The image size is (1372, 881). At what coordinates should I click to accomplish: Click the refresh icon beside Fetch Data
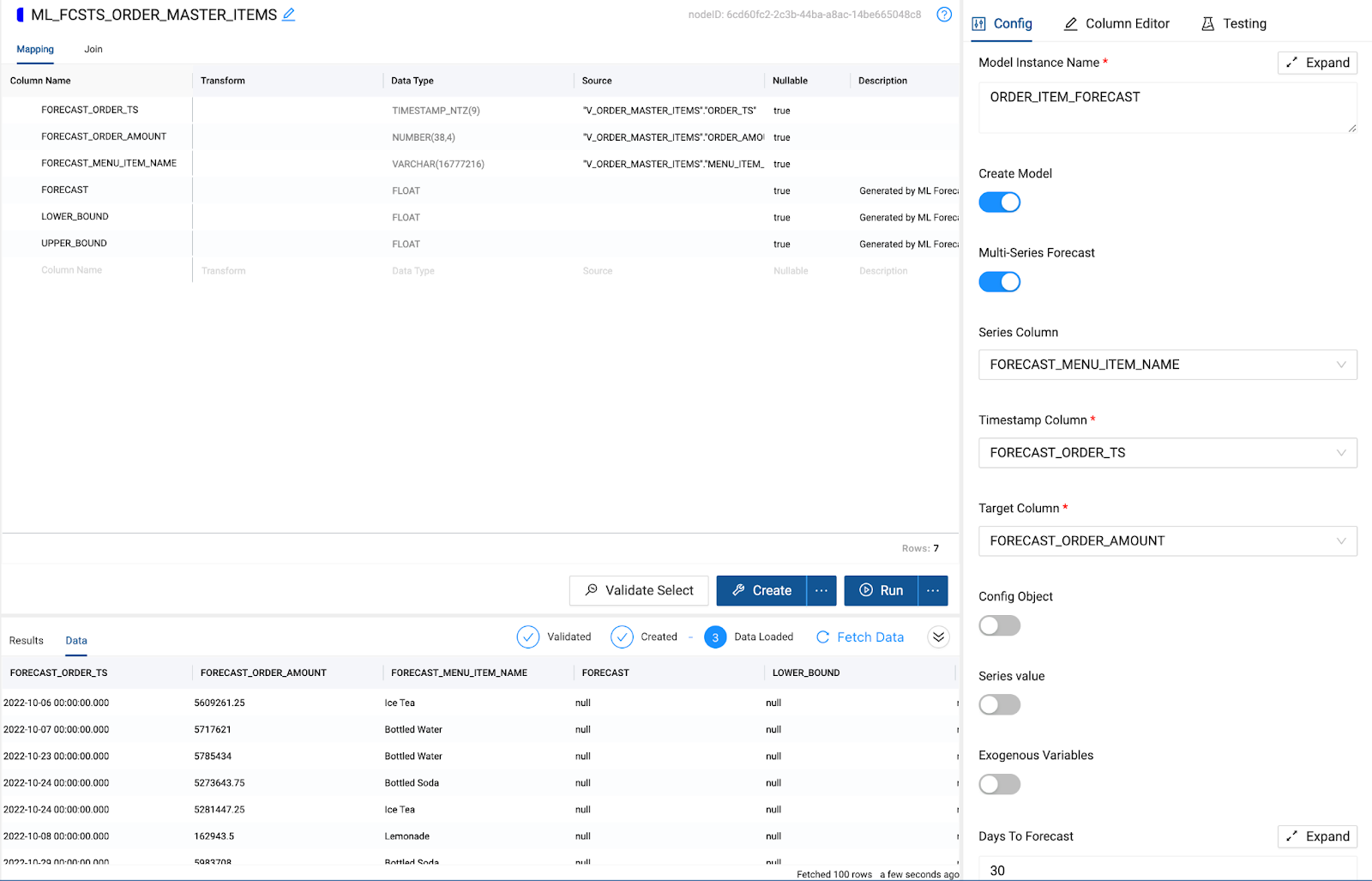(x=822, y=637)
